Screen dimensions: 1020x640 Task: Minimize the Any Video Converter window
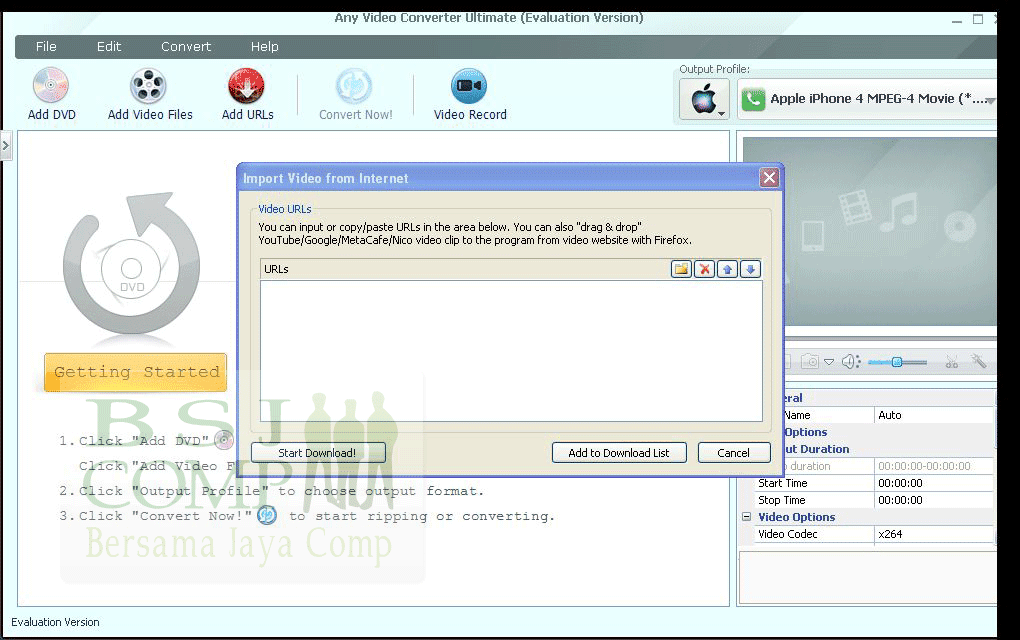(957, 20)
